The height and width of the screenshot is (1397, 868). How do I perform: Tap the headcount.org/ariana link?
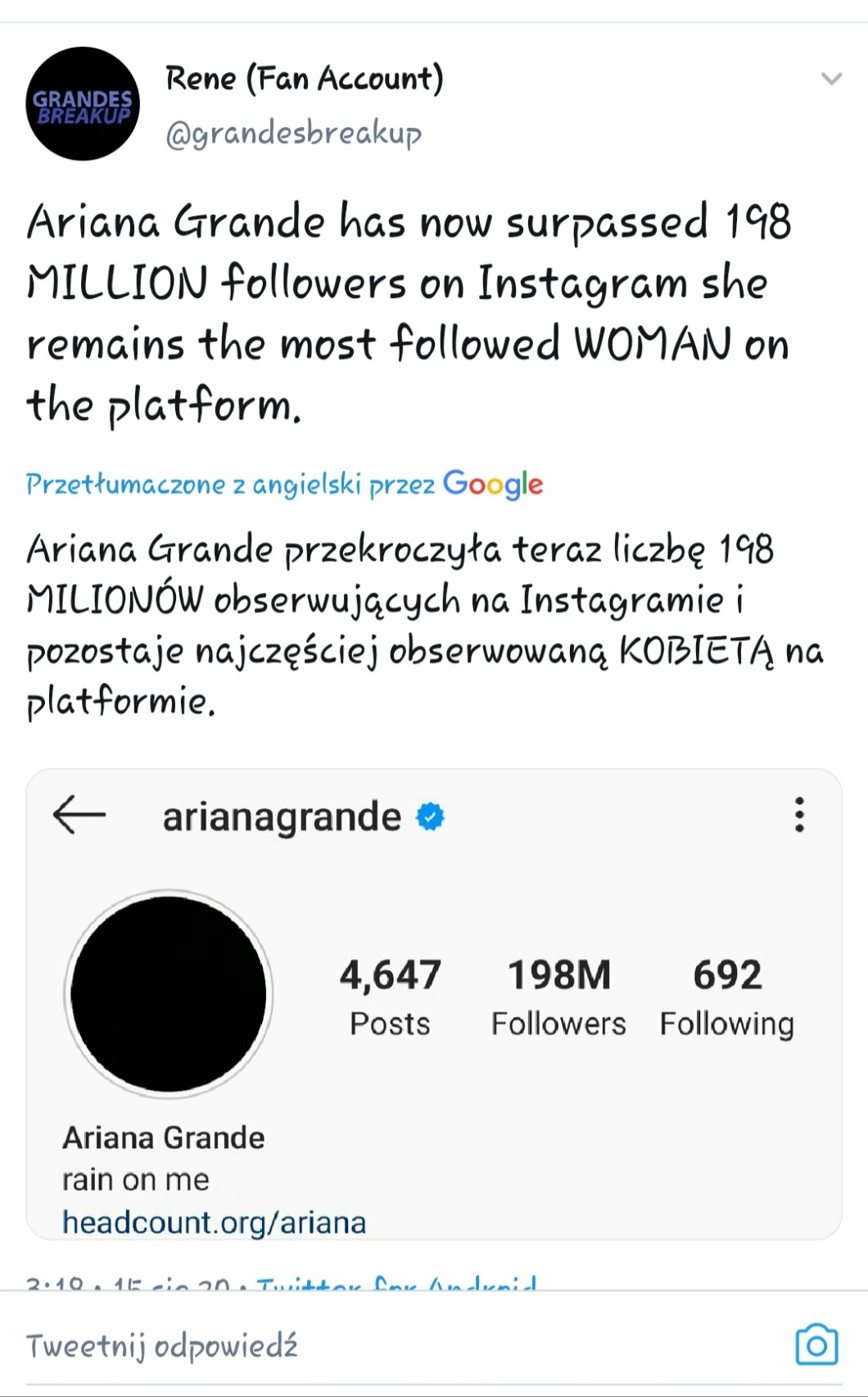(x=214, y=1222)
